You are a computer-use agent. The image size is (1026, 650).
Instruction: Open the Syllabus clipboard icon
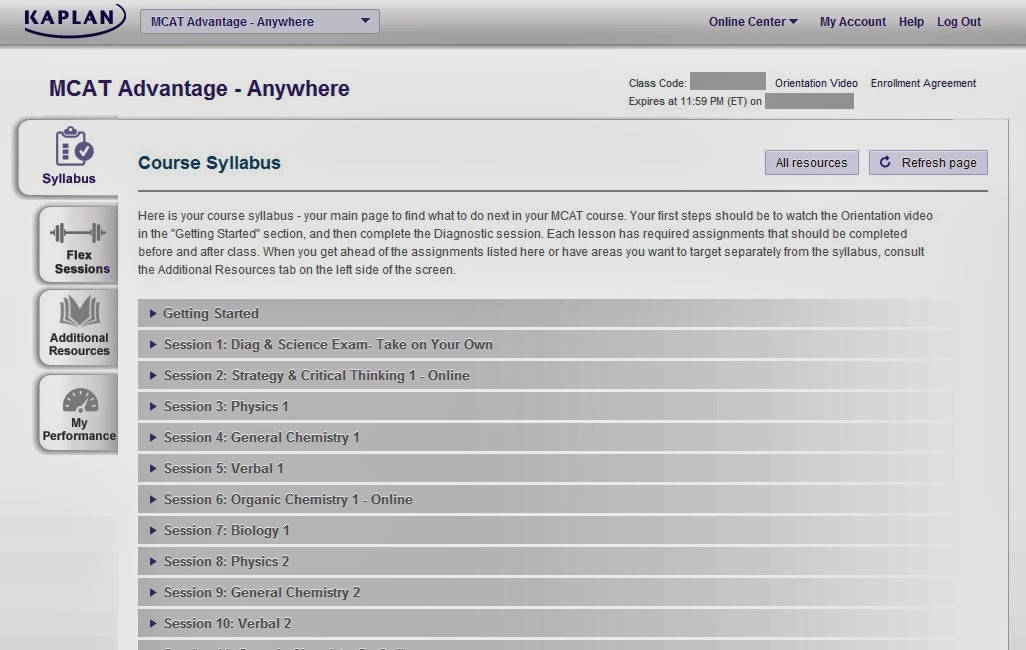tap(74, 146)
